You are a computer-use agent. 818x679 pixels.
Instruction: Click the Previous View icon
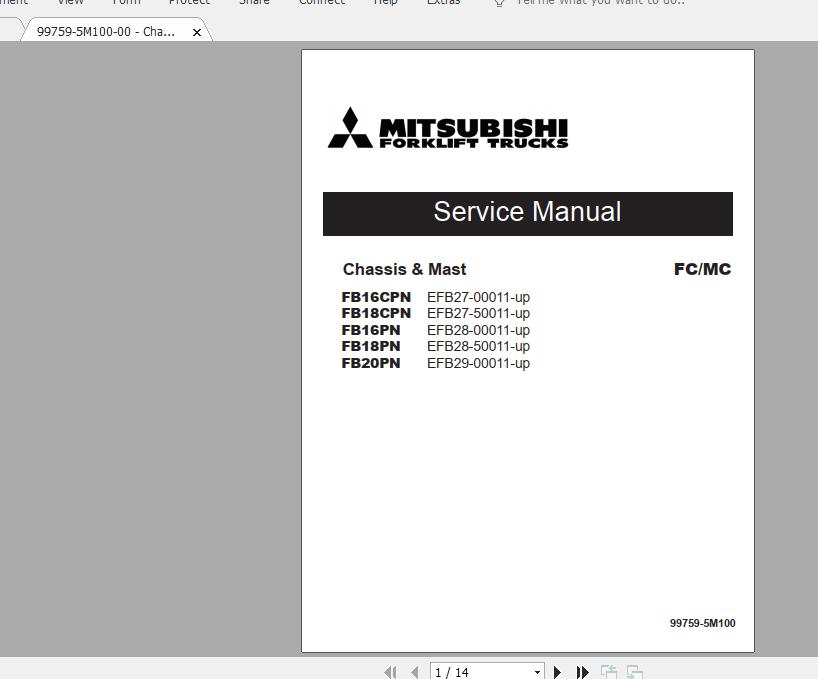click(x=608, y=672)
